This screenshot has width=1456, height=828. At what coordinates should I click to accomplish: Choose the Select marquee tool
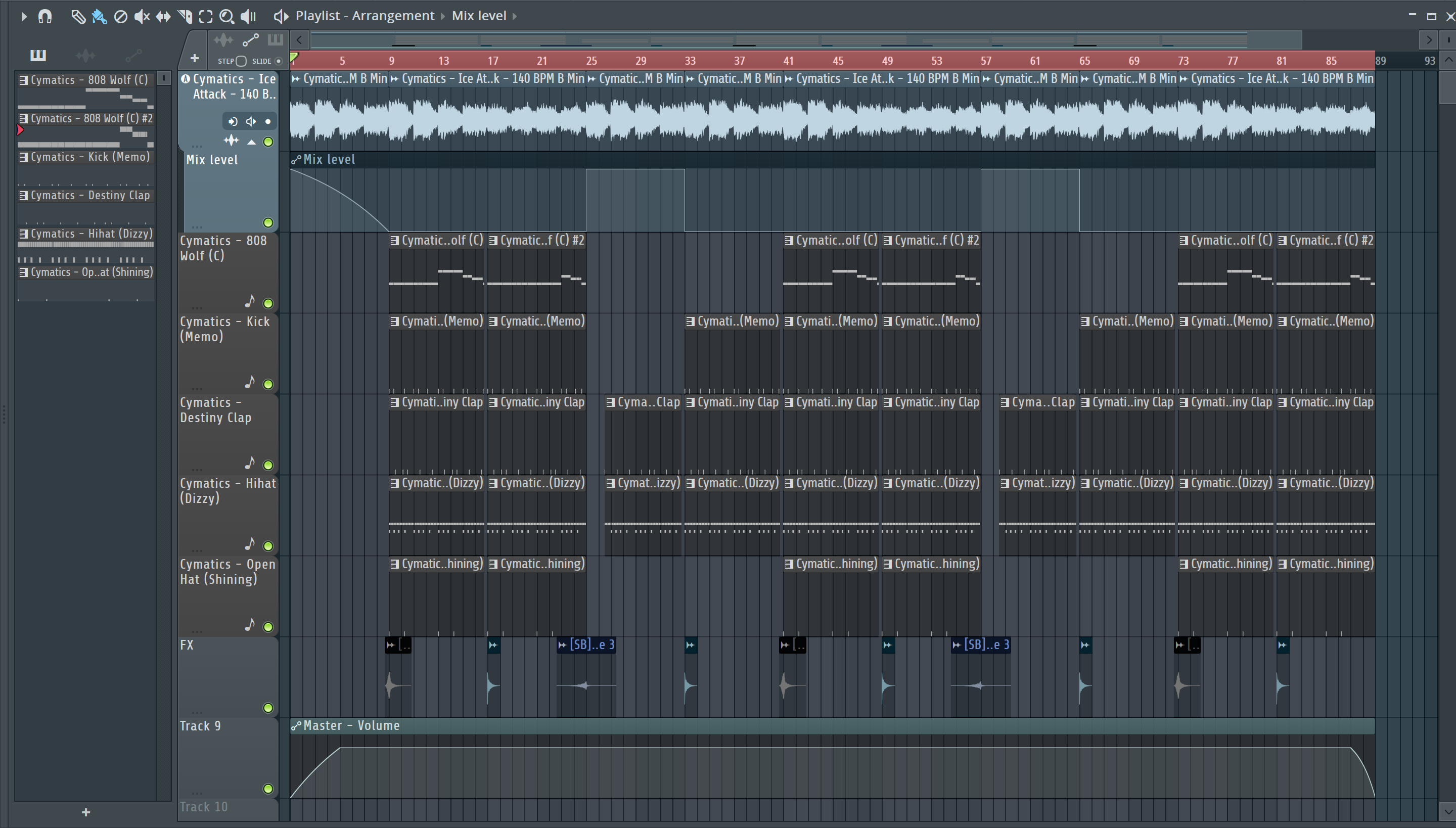pyautogui.click(x=206, y=17)
